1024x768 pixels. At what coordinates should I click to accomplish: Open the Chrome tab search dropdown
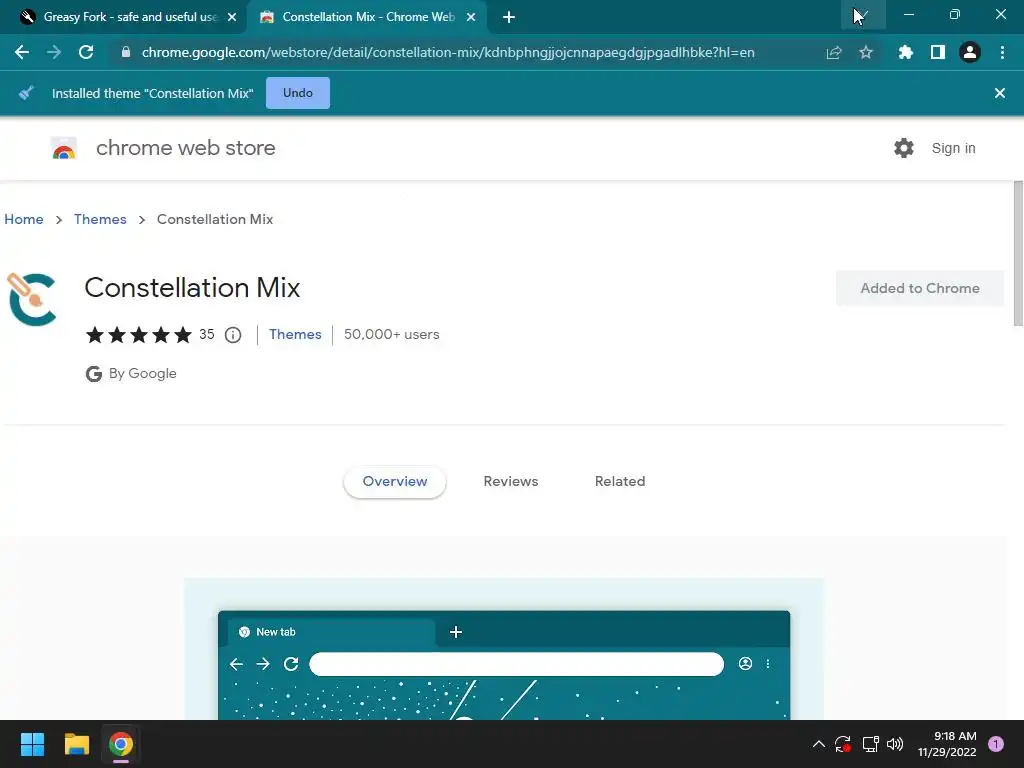click(863, 15)
